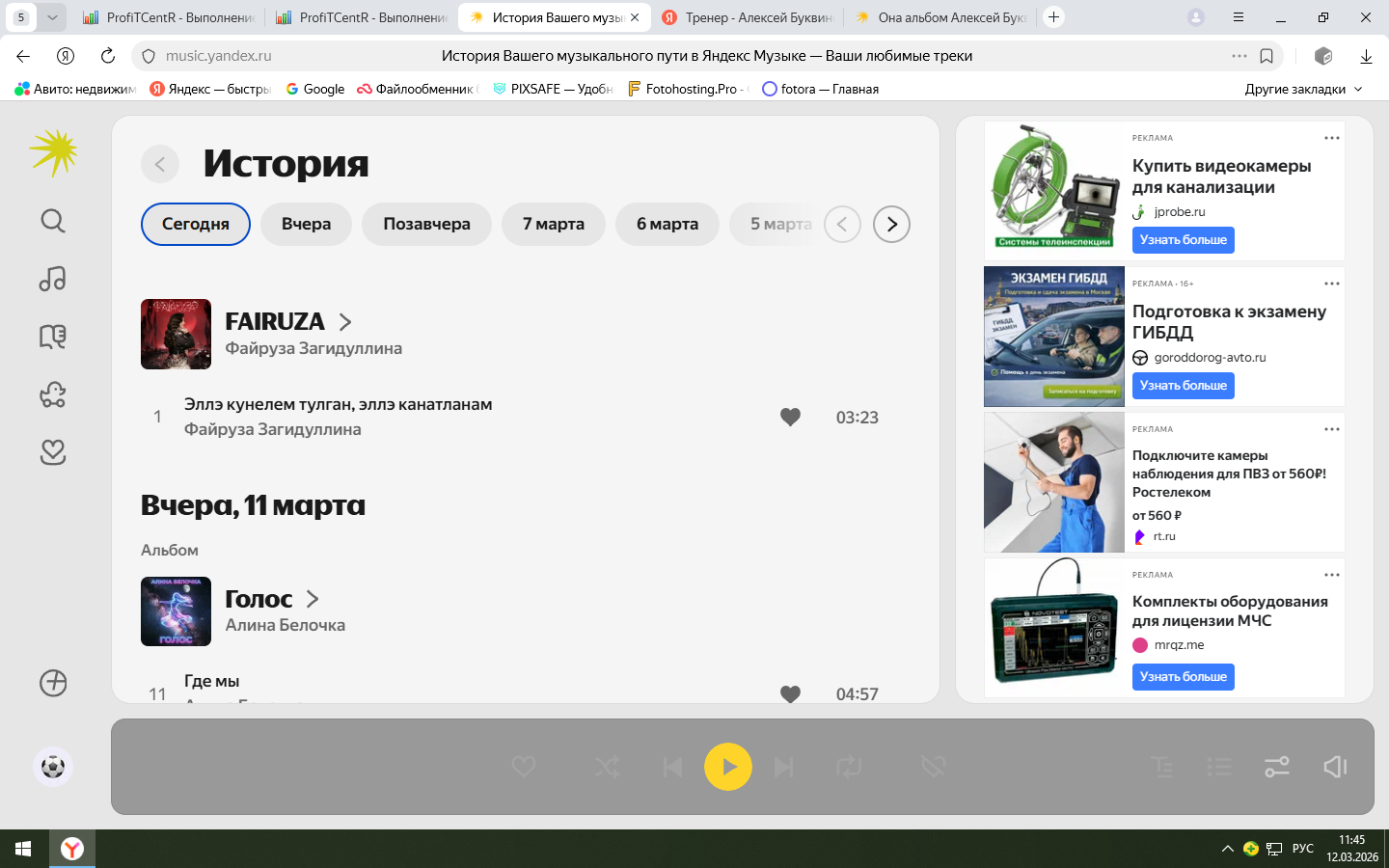1389x868 pixels.
Task: Click the Голос album cover
Action: (x=176, y=611)
